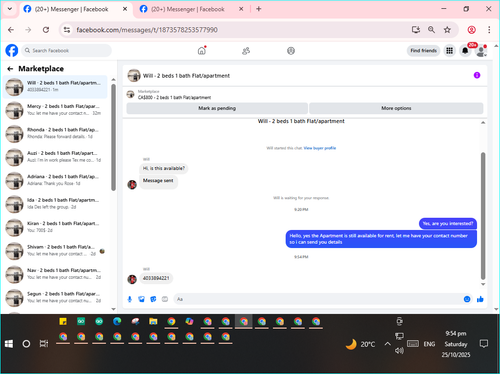The image size is (500, 374).
Task: Close the second Messenger tab
Action: pyautogui.click(x=241, y=9)
